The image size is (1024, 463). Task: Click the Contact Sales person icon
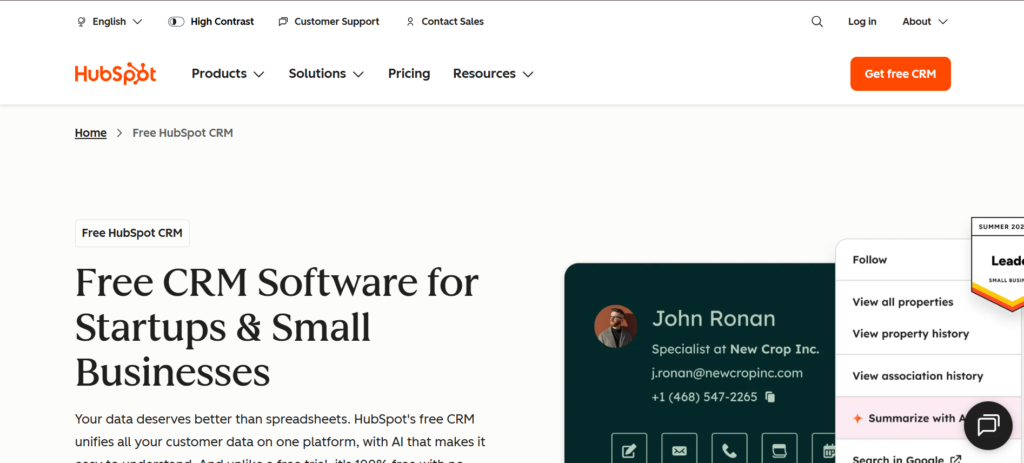point(410,22)
